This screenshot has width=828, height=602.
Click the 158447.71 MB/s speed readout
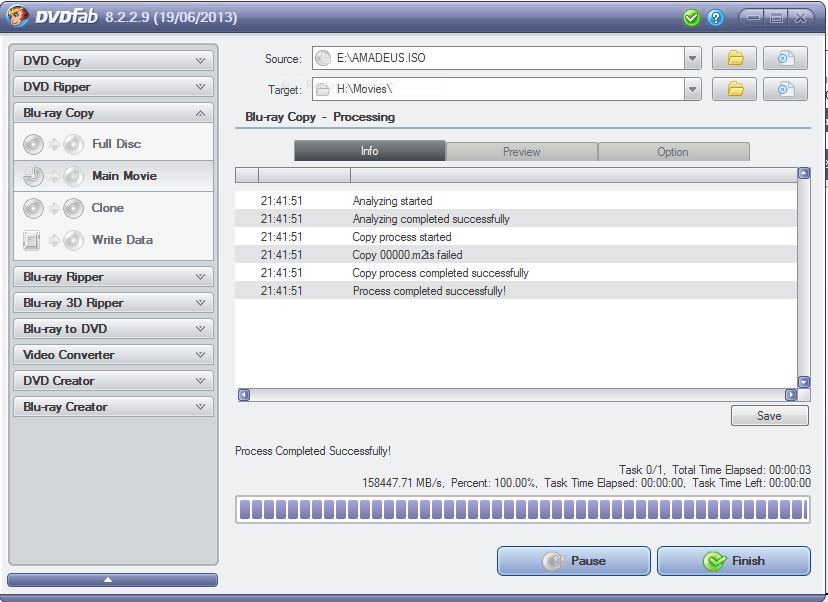coord(402,483)
